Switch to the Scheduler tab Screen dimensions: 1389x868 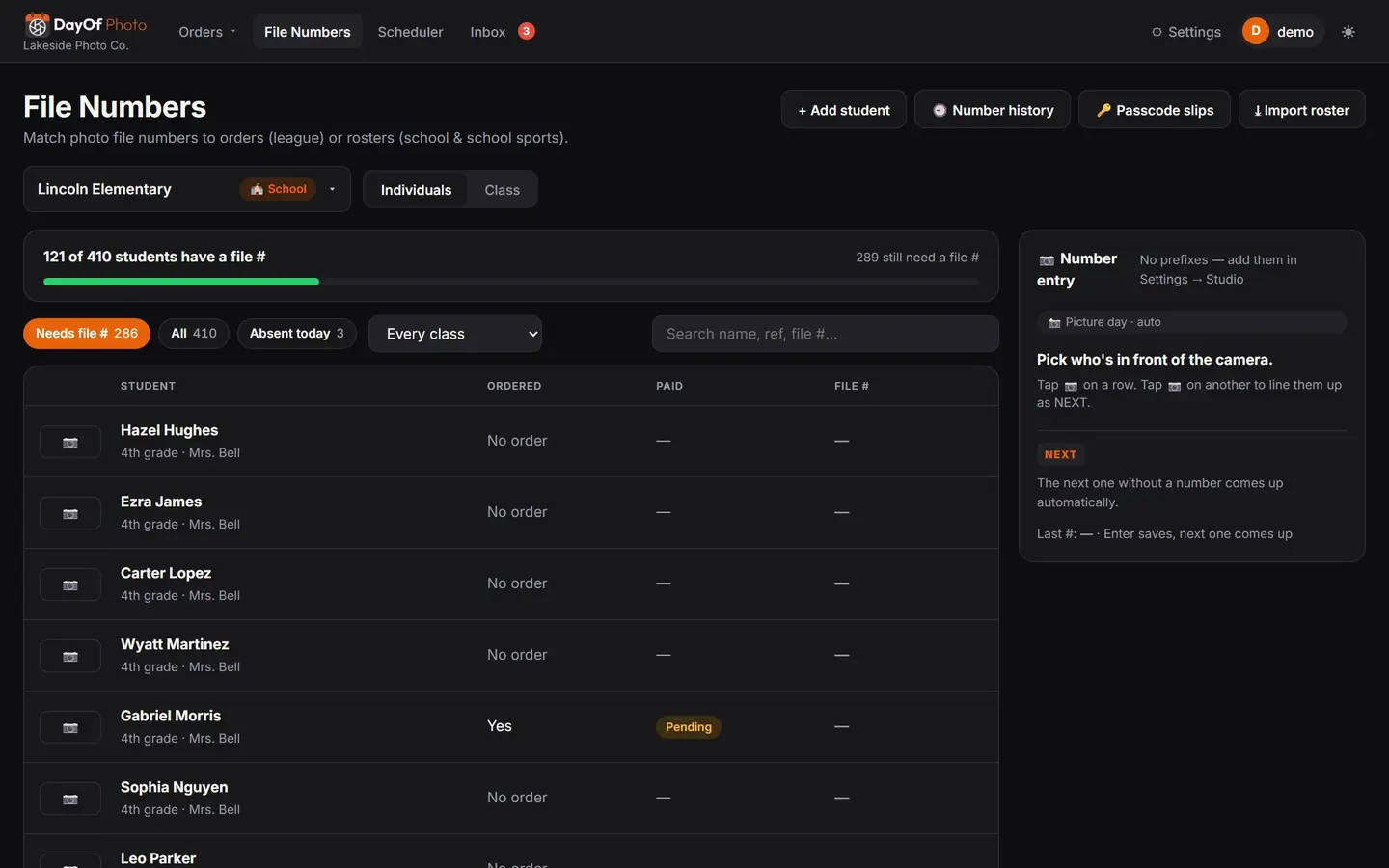click(x=410, y=32)
